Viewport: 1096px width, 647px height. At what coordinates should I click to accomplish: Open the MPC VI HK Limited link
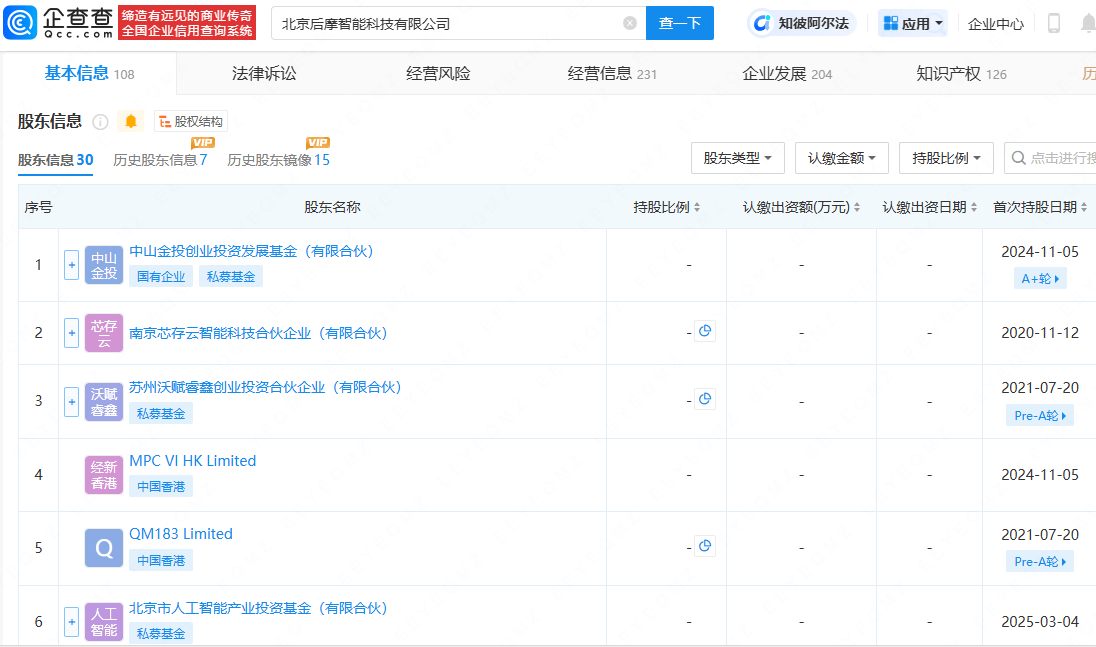click(193, 461)
